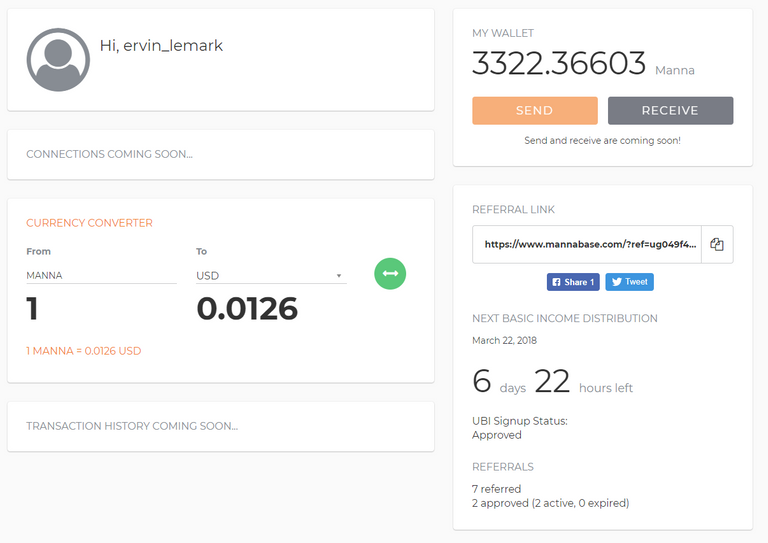This screenshot has width=768, height=543.
Task: Click '1 MANNA = 0.0126 USD' rate text
Action: click(84, 351)
